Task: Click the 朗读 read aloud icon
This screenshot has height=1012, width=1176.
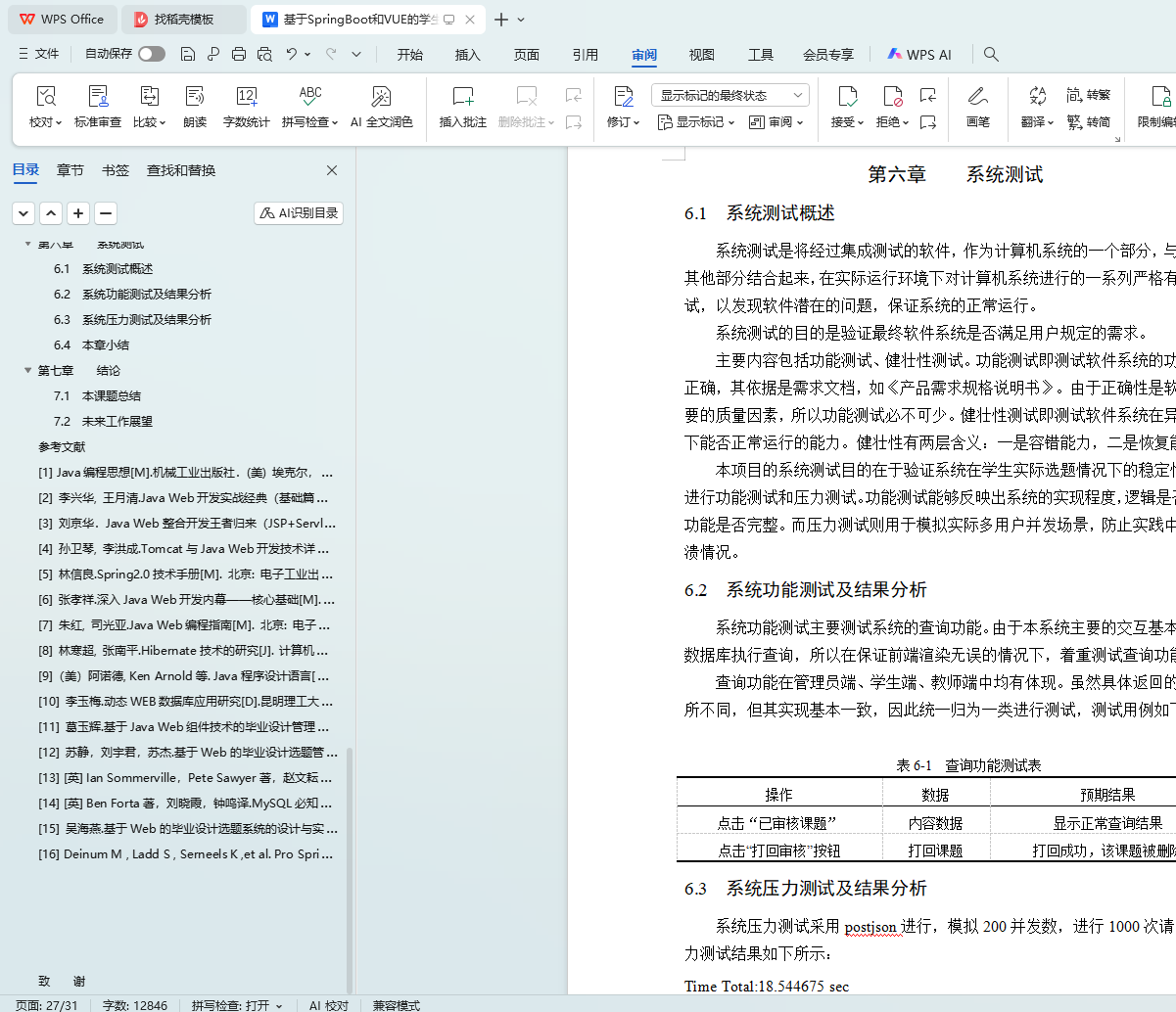Action: click(195, 97)
